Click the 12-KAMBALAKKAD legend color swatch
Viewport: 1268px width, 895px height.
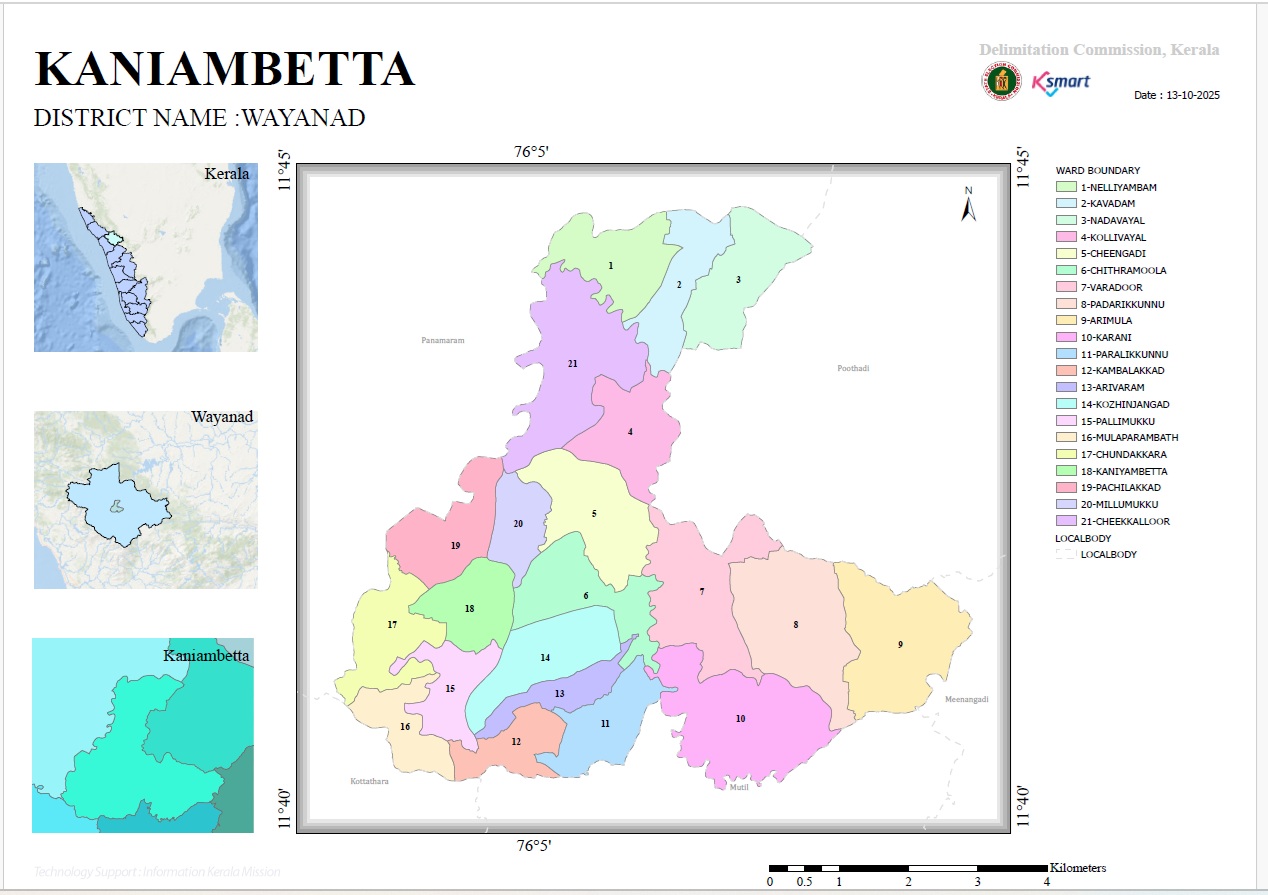(x=1066, y=371)
